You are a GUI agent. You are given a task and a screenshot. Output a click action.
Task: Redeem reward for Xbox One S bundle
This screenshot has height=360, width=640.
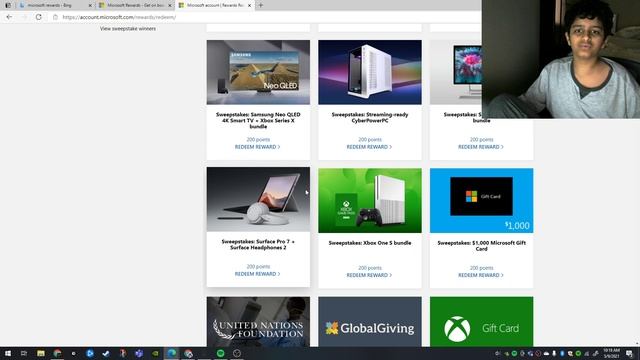[x=369, y=275]
